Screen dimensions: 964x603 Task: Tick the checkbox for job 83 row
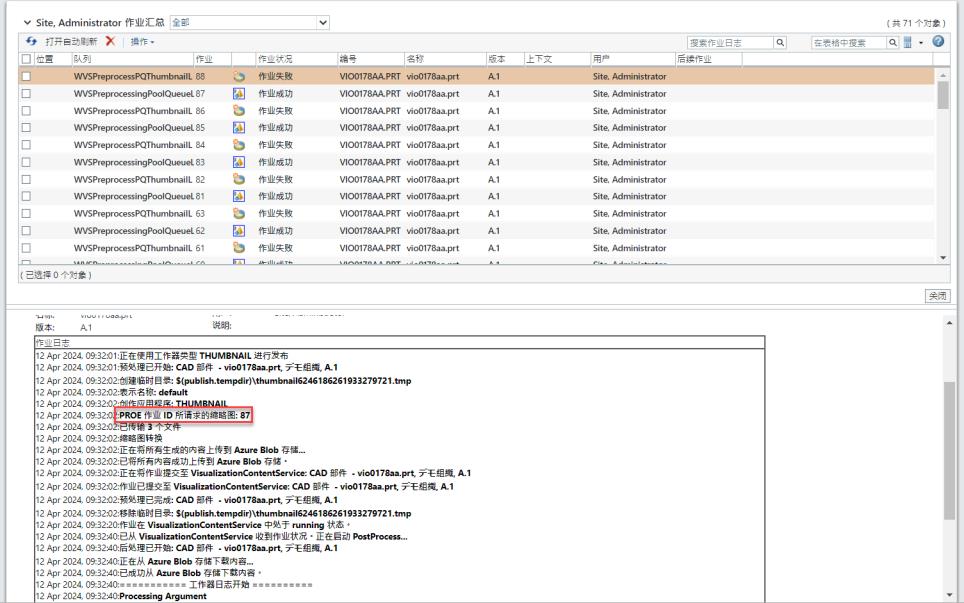[x=26, y=162]
